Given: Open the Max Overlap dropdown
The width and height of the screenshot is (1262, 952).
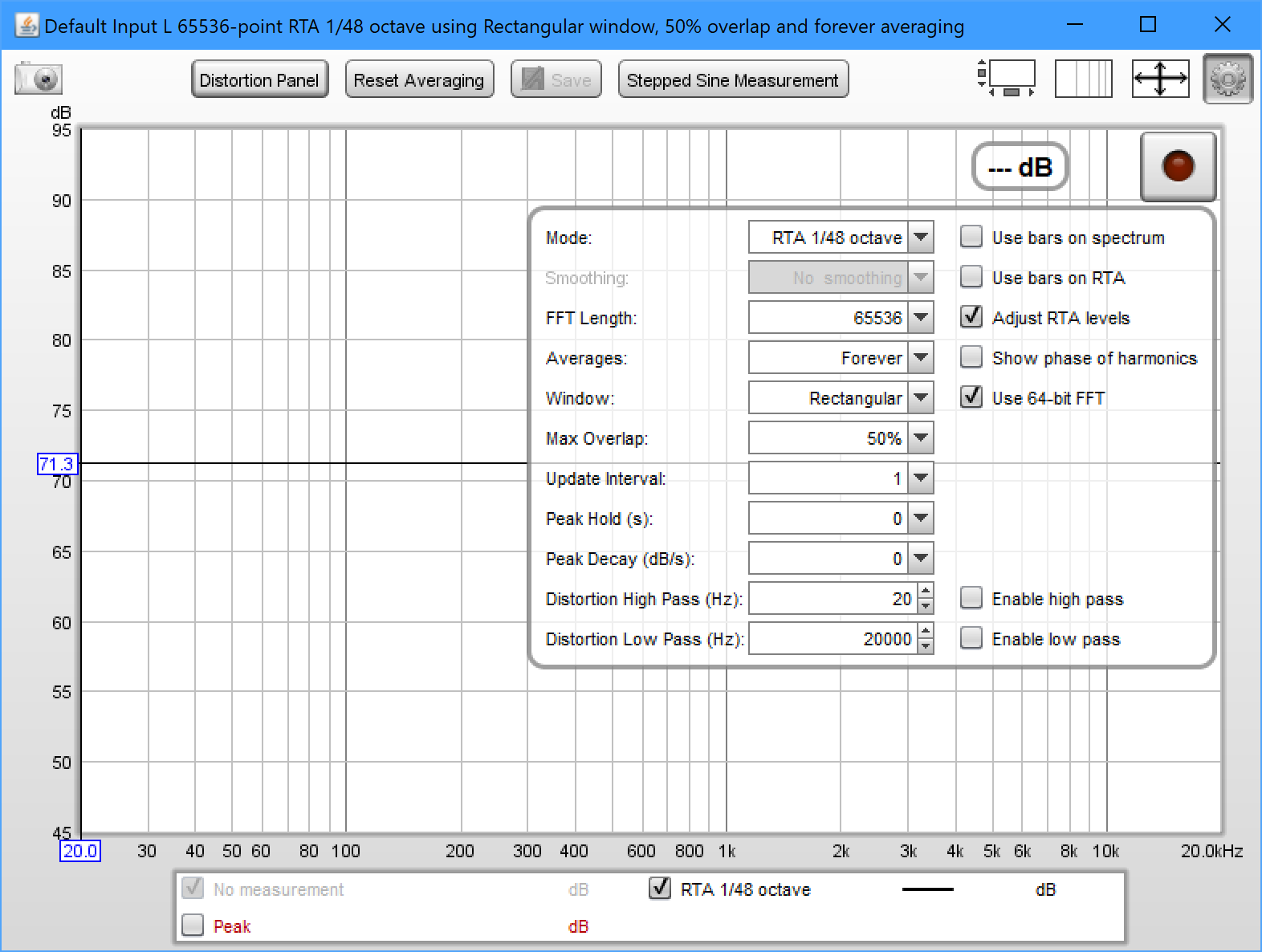Looking at the screenshot, I should click(841, 438).
